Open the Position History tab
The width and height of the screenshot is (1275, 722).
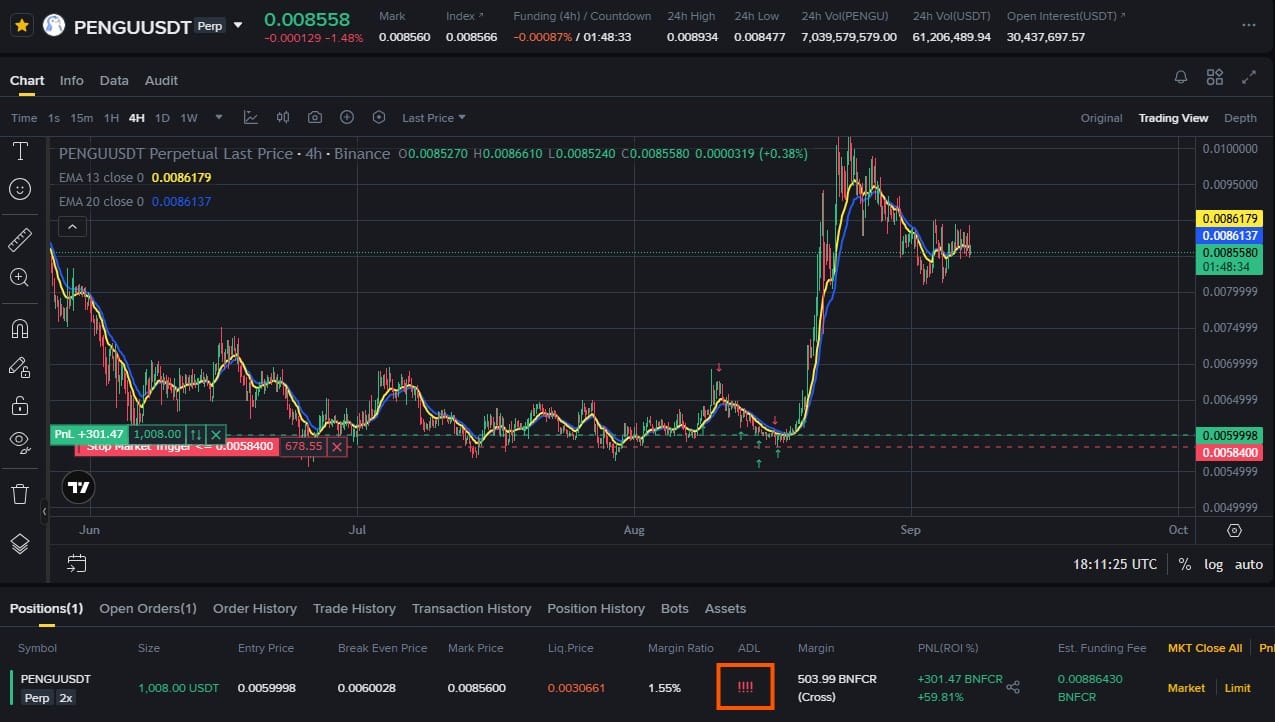(x=596, y=608)
